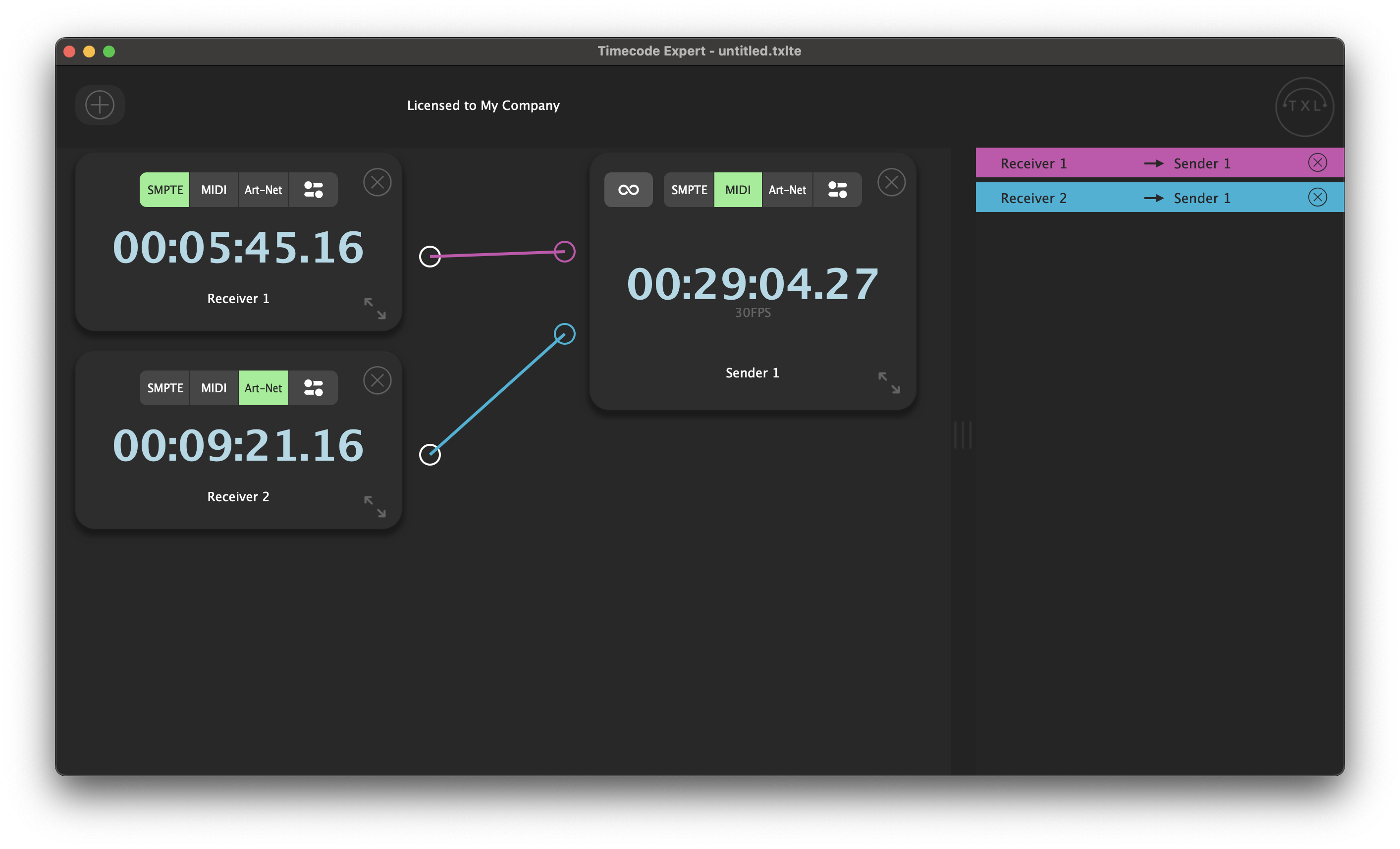
Task: Click the add module plus icon
Action: pos(100,105)
